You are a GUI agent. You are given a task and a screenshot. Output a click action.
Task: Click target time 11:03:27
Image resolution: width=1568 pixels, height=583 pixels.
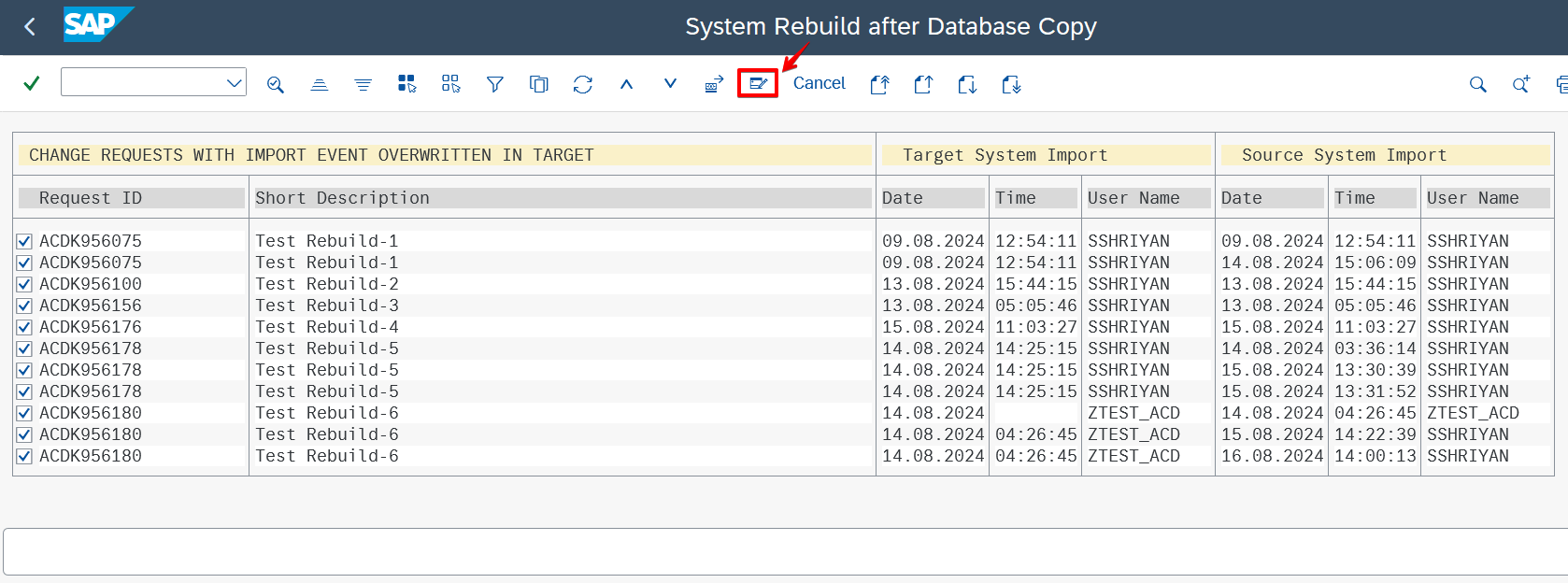[1035, 327]
